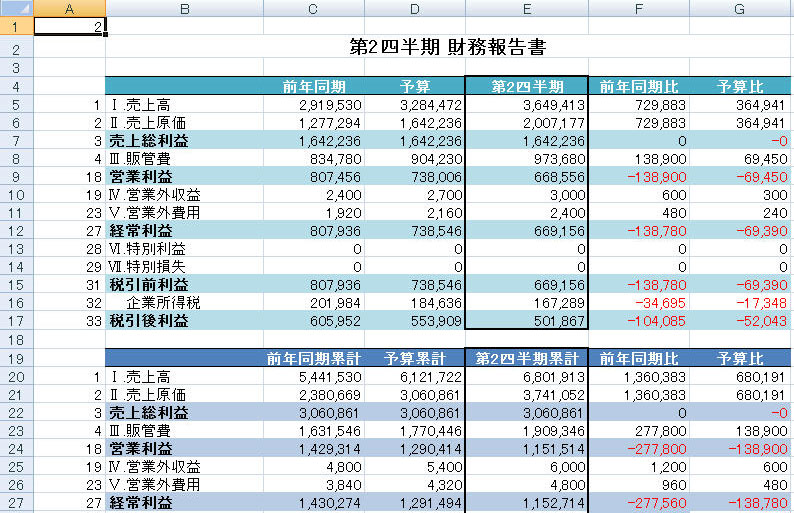Screen dimensions: 794x513
Task: Click cell value 184,636
Action: point(436,303)
